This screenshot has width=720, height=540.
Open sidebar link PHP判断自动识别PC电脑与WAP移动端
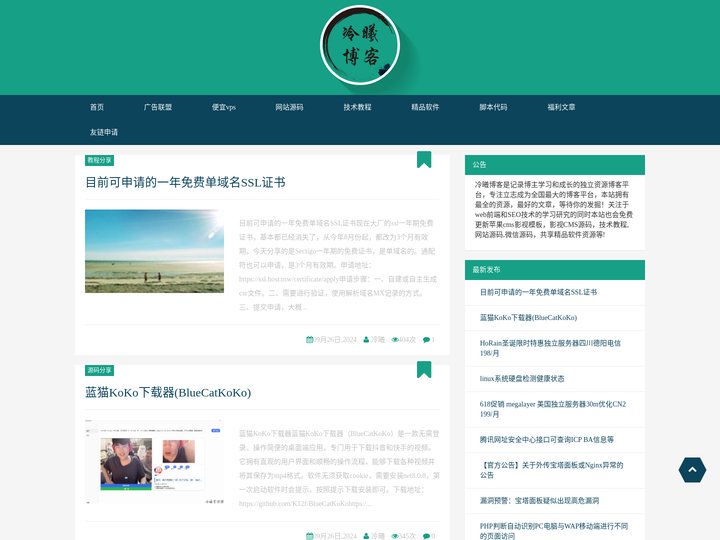(x=554, y=531)
